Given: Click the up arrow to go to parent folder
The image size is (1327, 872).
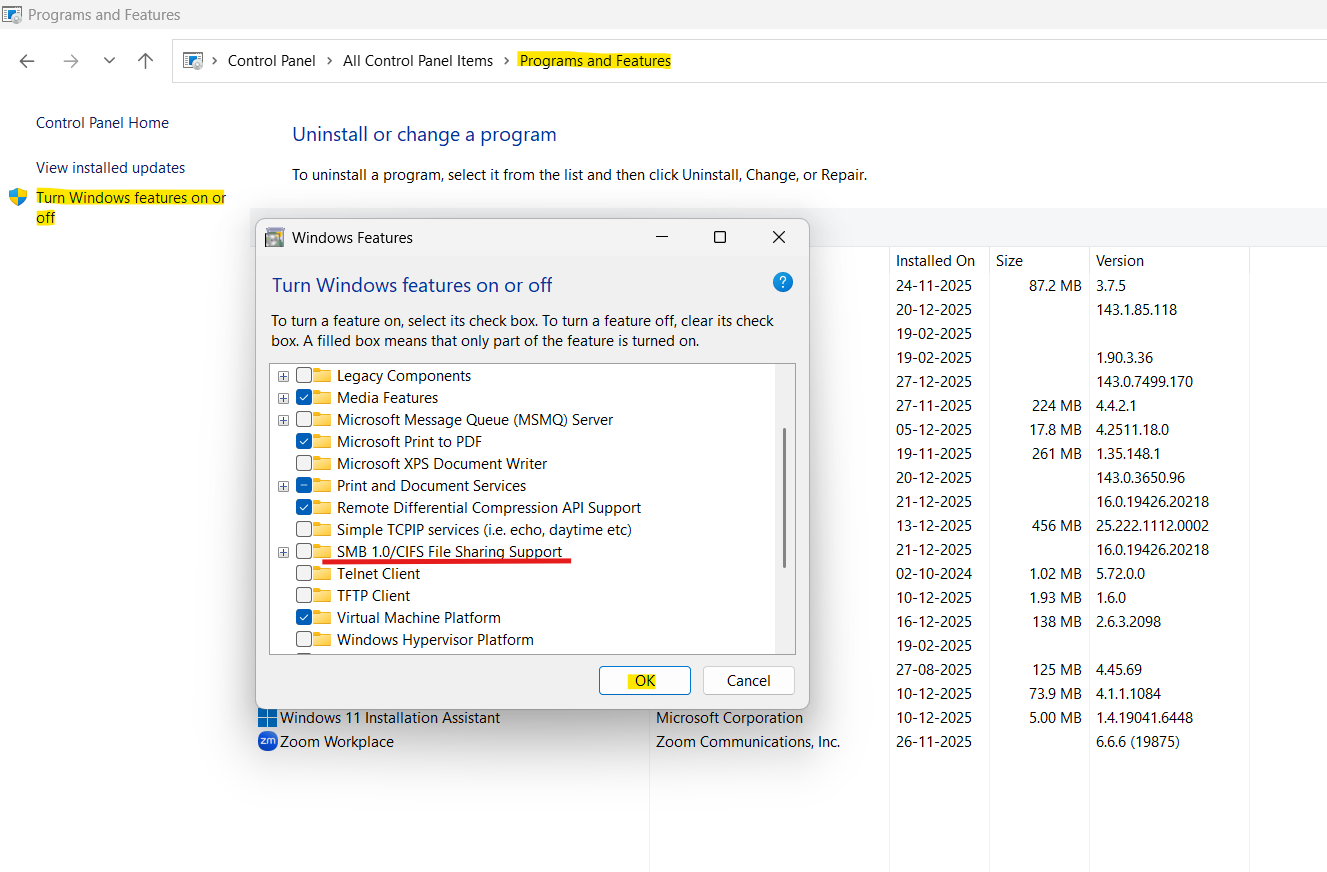Looking at the screenshot, I should click(x=145, y=60).
